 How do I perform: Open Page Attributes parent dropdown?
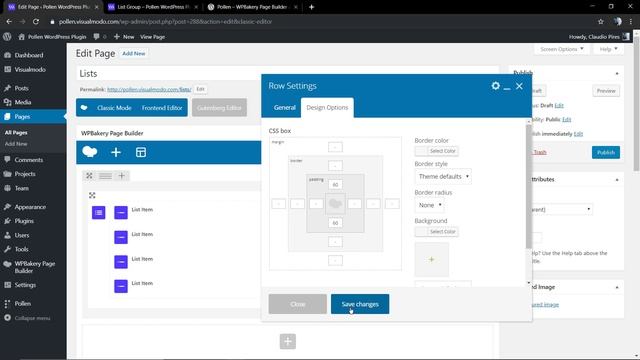click(x=561, y=209)
